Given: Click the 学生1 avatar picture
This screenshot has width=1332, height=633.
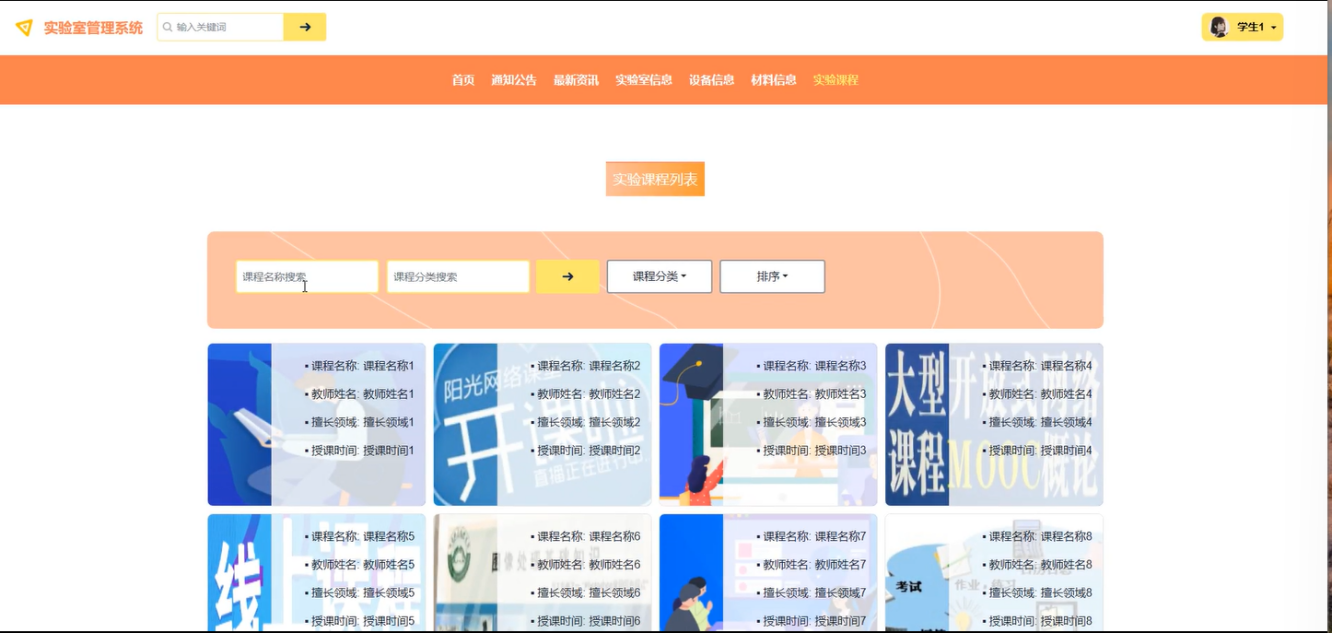Looking at the screenshot, I should click(1219, 27).
